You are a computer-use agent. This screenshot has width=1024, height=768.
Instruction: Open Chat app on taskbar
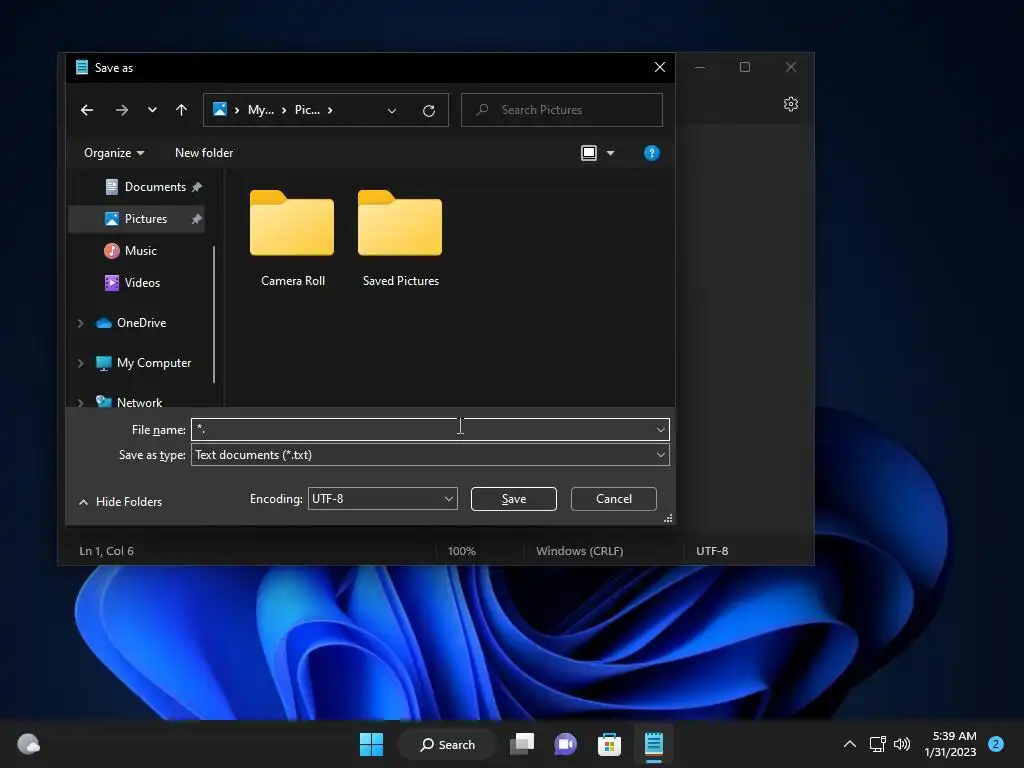pos(566,744)
